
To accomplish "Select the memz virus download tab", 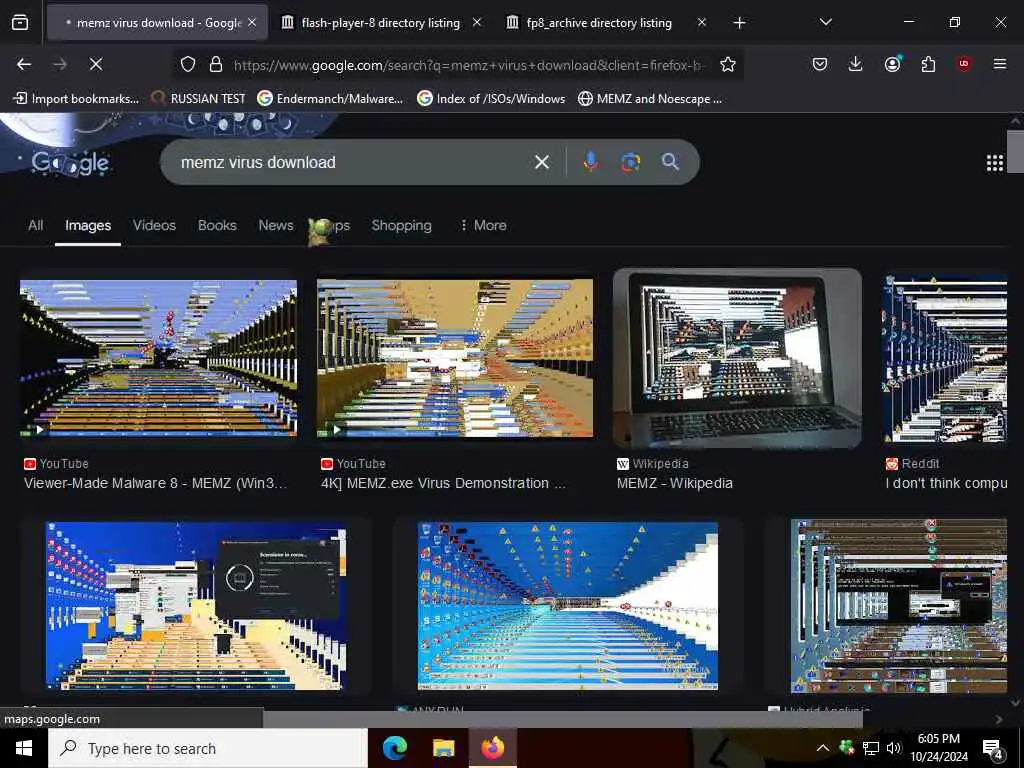I will tap(157, 23).
